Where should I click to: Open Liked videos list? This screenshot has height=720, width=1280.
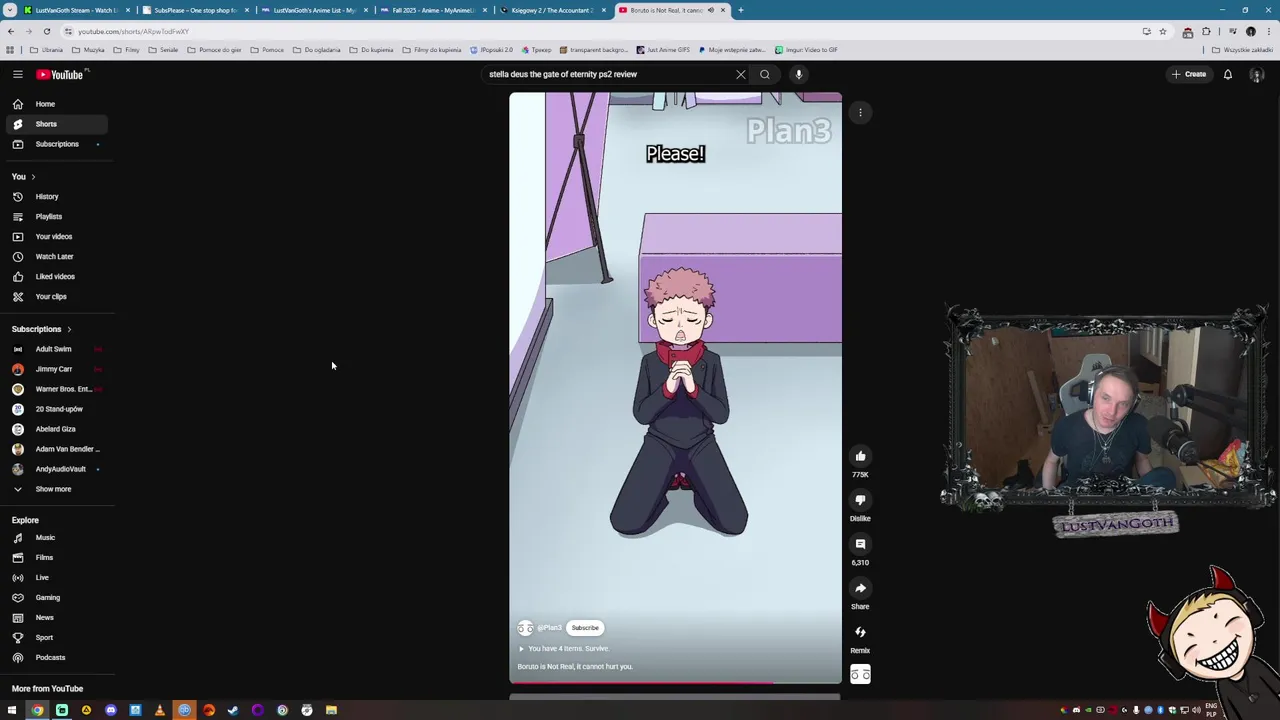[x=56, y=277]
